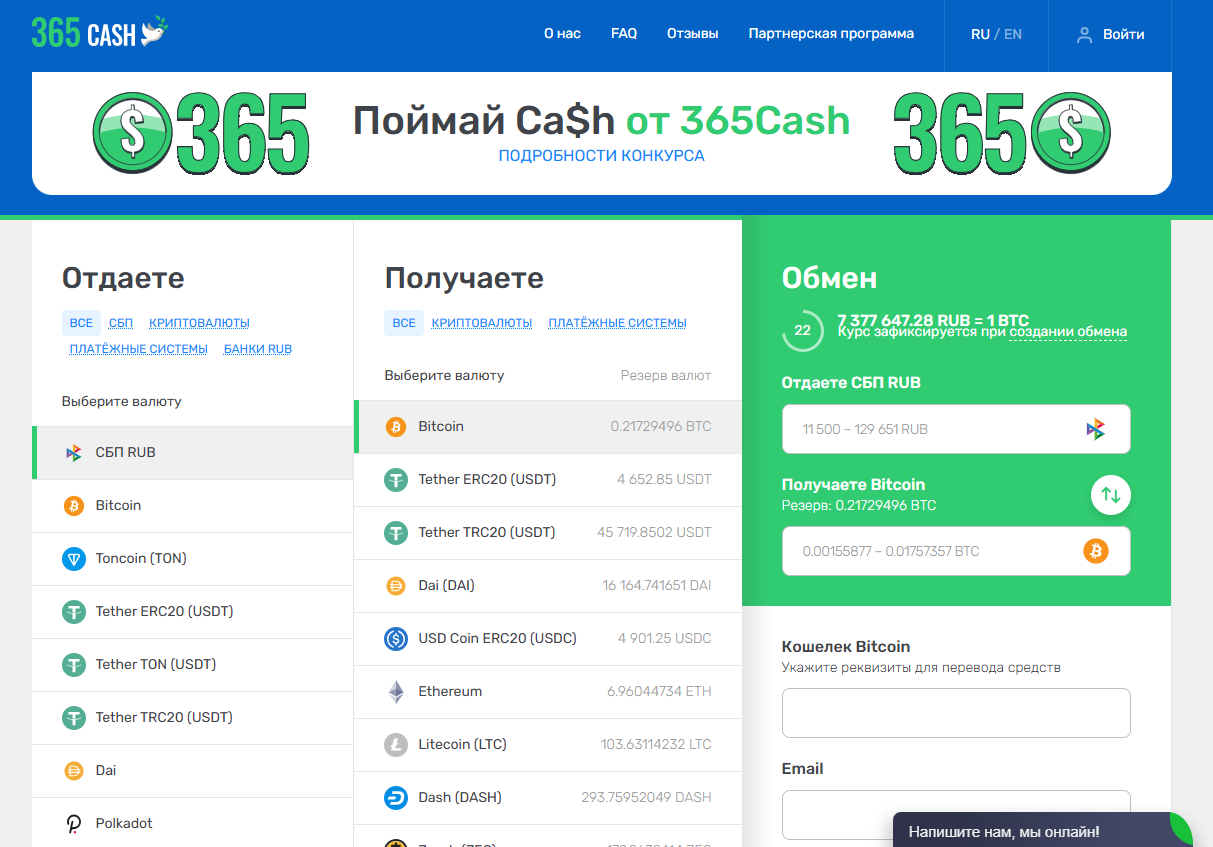The height and width of the screenshot is (847, 1213).
Task: Click the Войти login button
Action: [x=1110, y=34]
